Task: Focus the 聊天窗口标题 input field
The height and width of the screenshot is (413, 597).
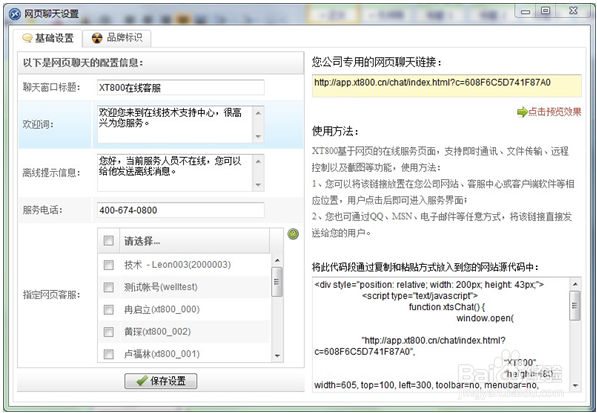Action: pos(180,88)
